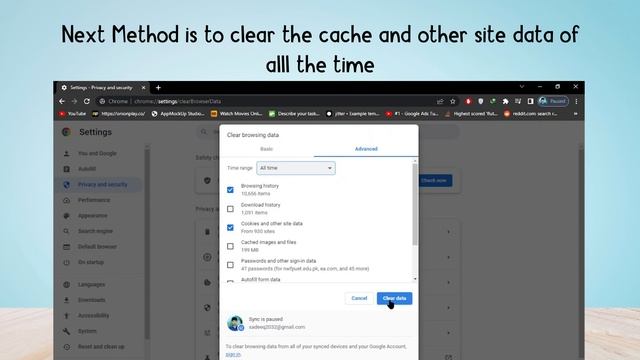The height and width of the screenshot is (360, 640).
Task: Check Passwords and other sign-in data
Action: (x=230, y=265)
